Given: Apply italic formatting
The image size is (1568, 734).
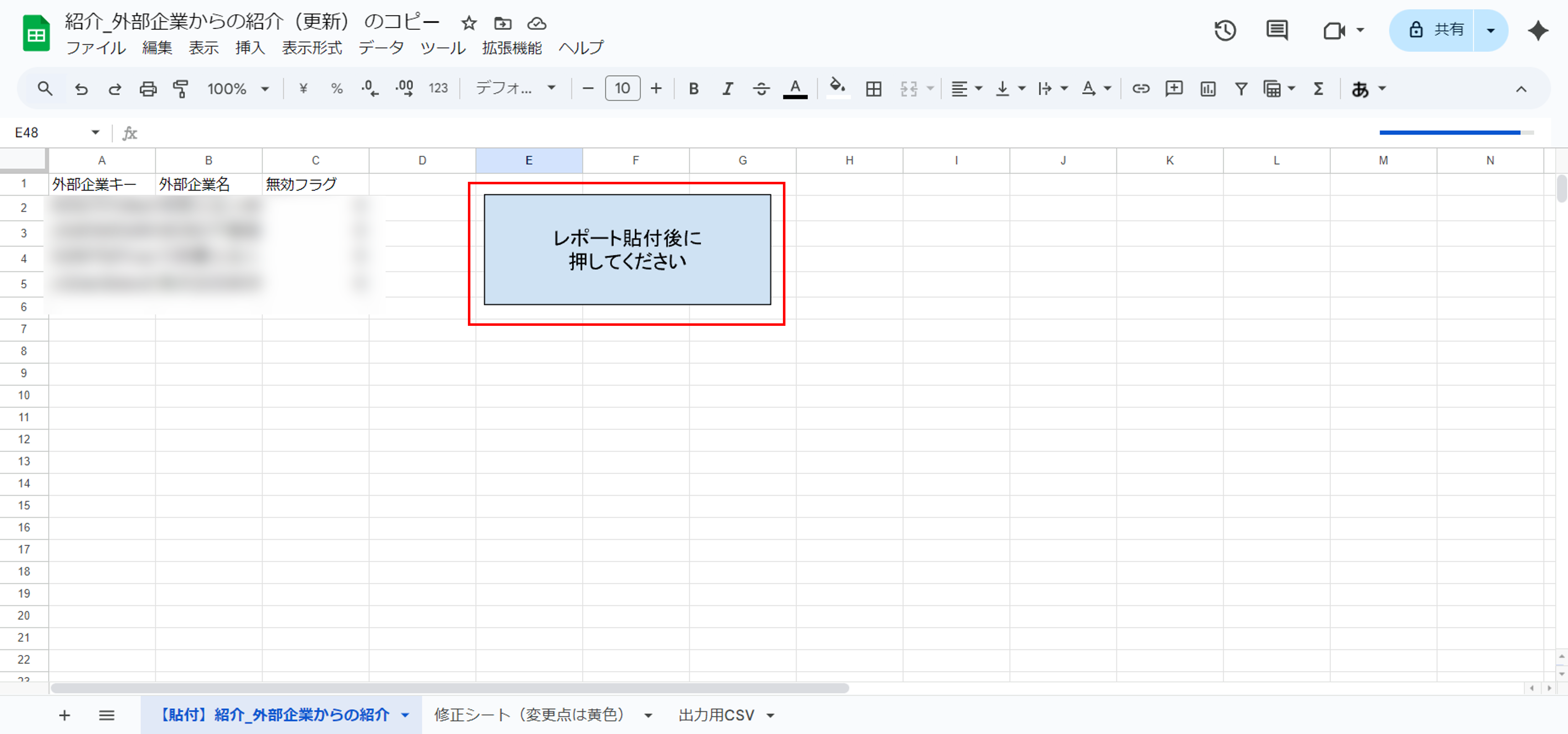Looking at the screenshot, I should (x=727, y=88).
